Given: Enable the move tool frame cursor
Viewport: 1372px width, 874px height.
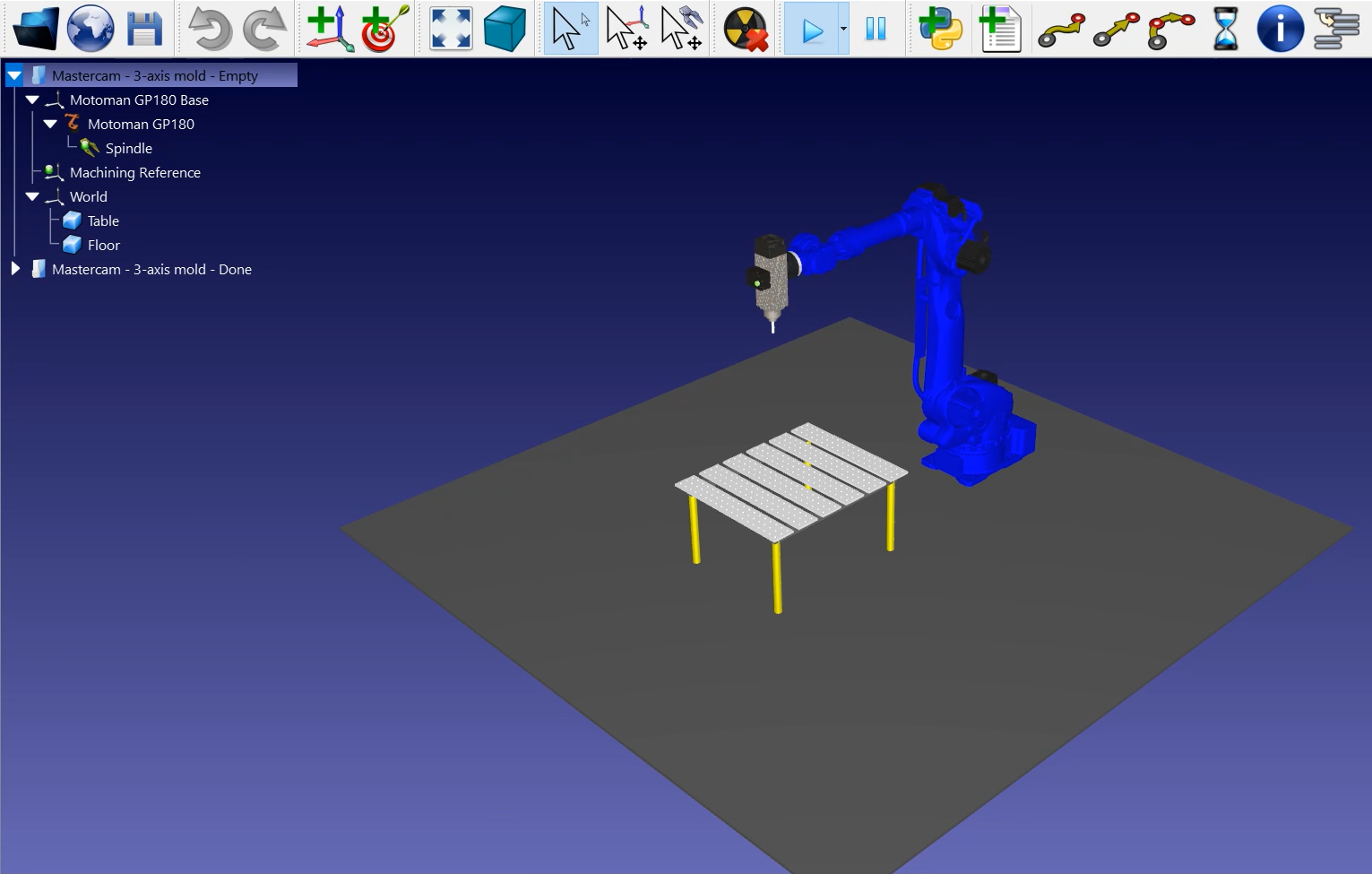Looking at the screenshot, I should (681, 29).
